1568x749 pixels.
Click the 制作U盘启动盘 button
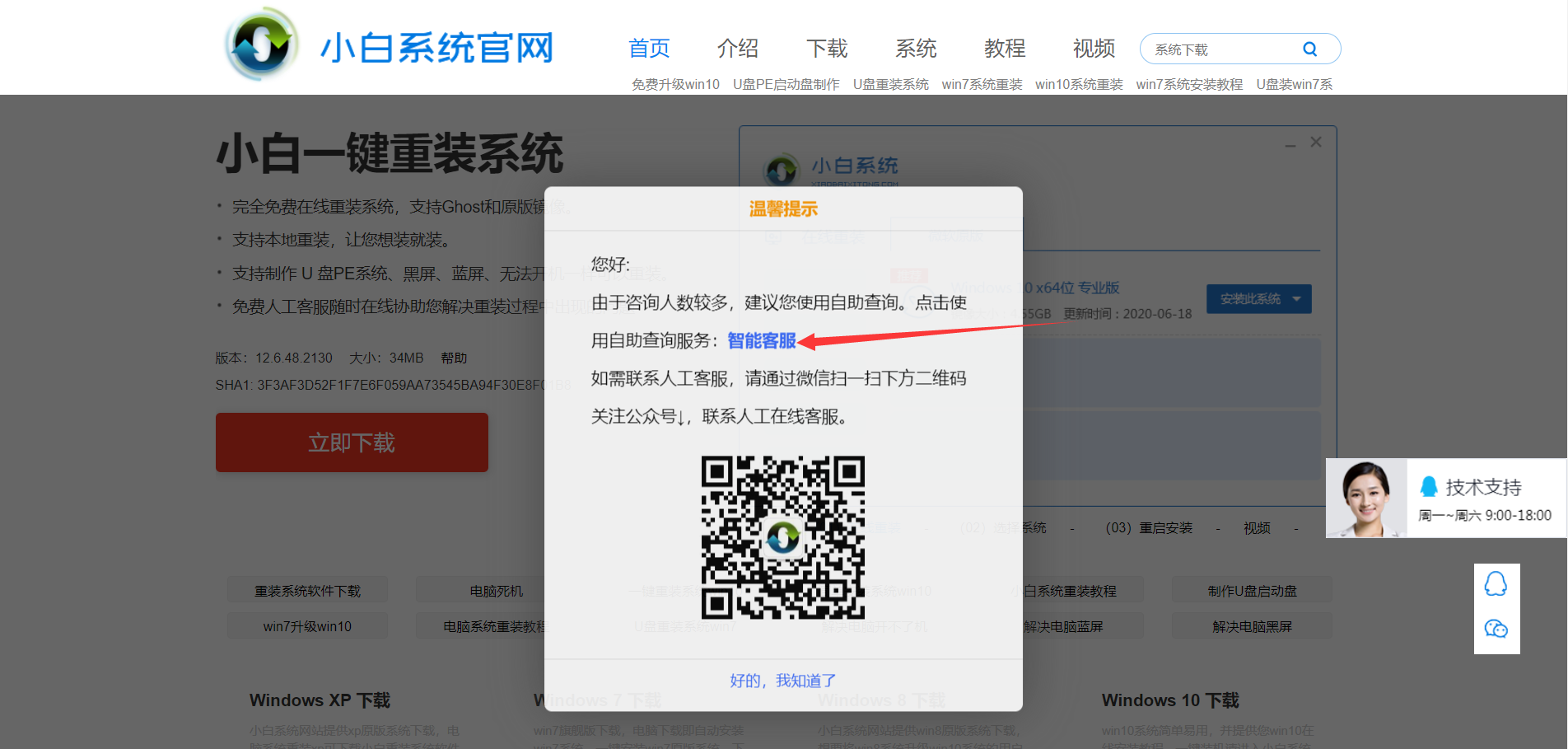tap(1251, 590)
